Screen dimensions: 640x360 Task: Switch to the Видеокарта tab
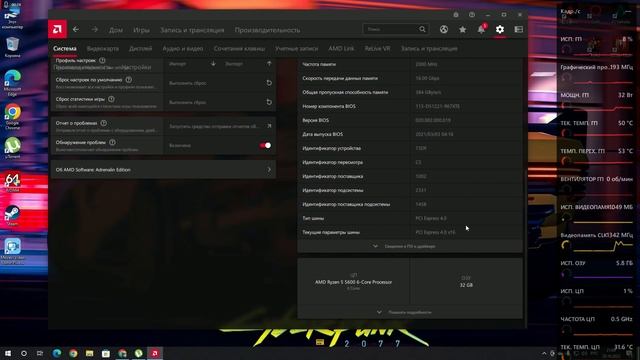[x=103, y=49]
